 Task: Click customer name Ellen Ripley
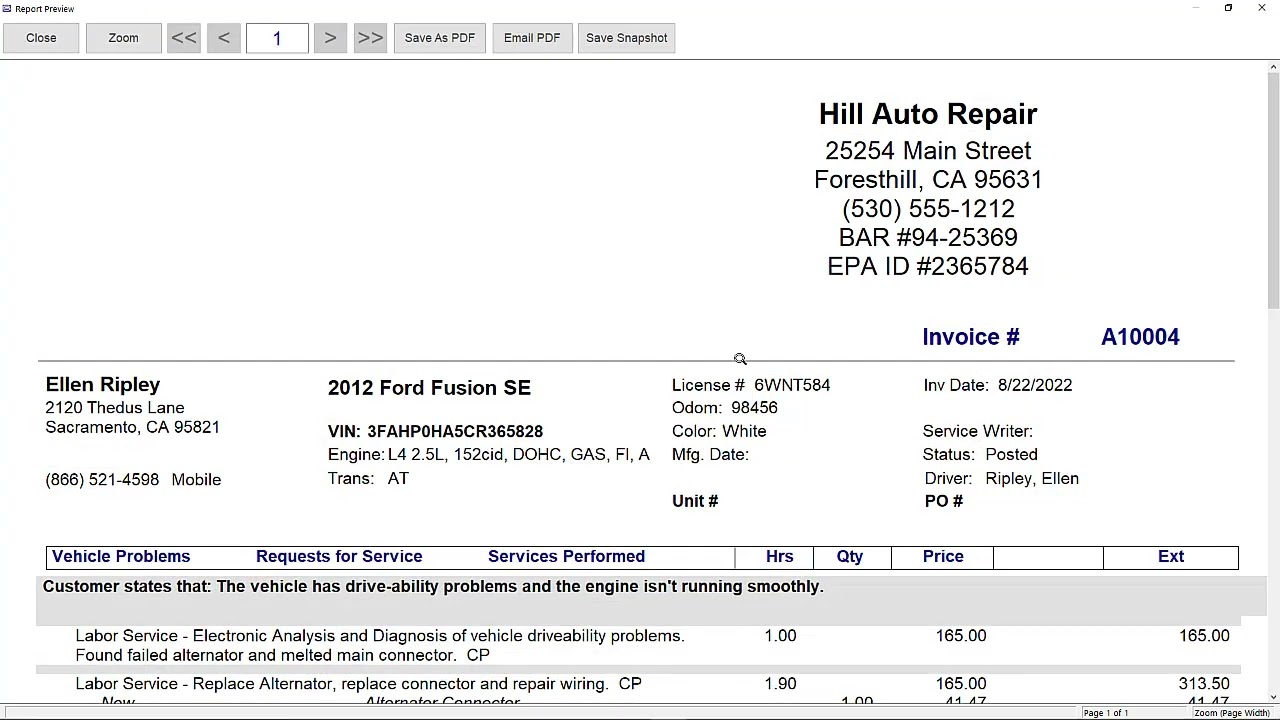point(102,384)
